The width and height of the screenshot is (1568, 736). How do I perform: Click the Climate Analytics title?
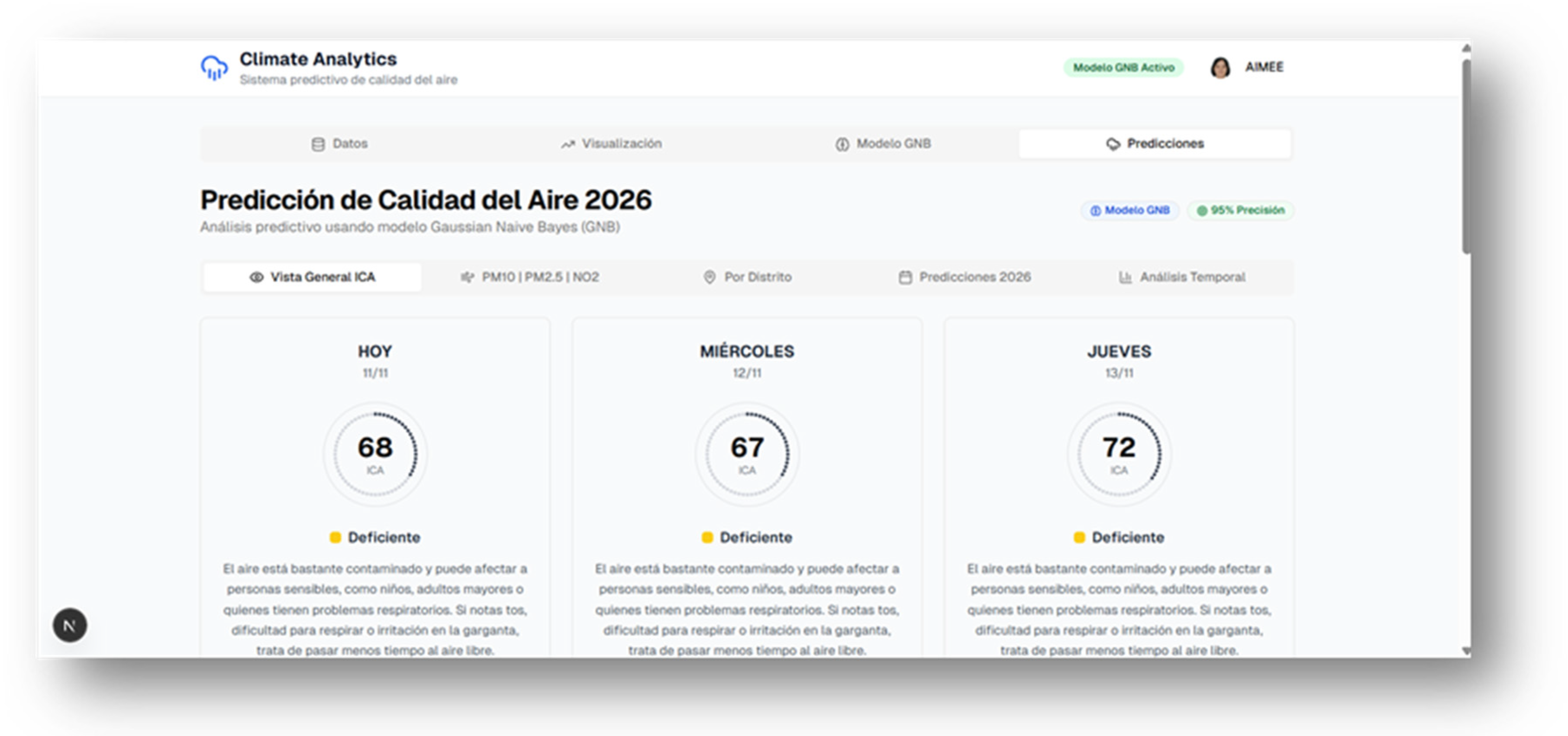pyautogui.click(x=318, y=59)
